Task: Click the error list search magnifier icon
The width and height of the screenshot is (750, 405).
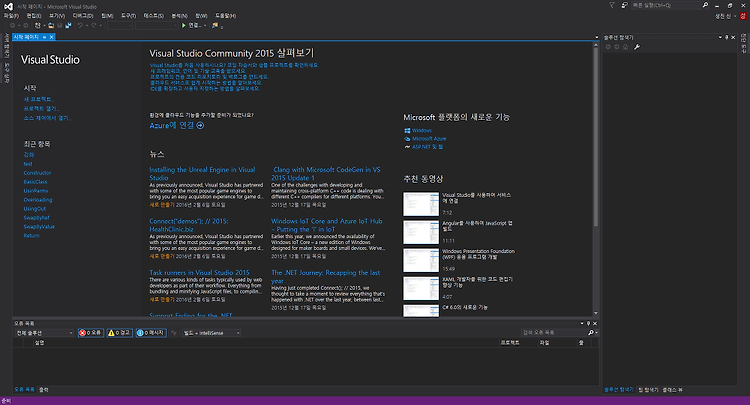Action: click(591, 332)
